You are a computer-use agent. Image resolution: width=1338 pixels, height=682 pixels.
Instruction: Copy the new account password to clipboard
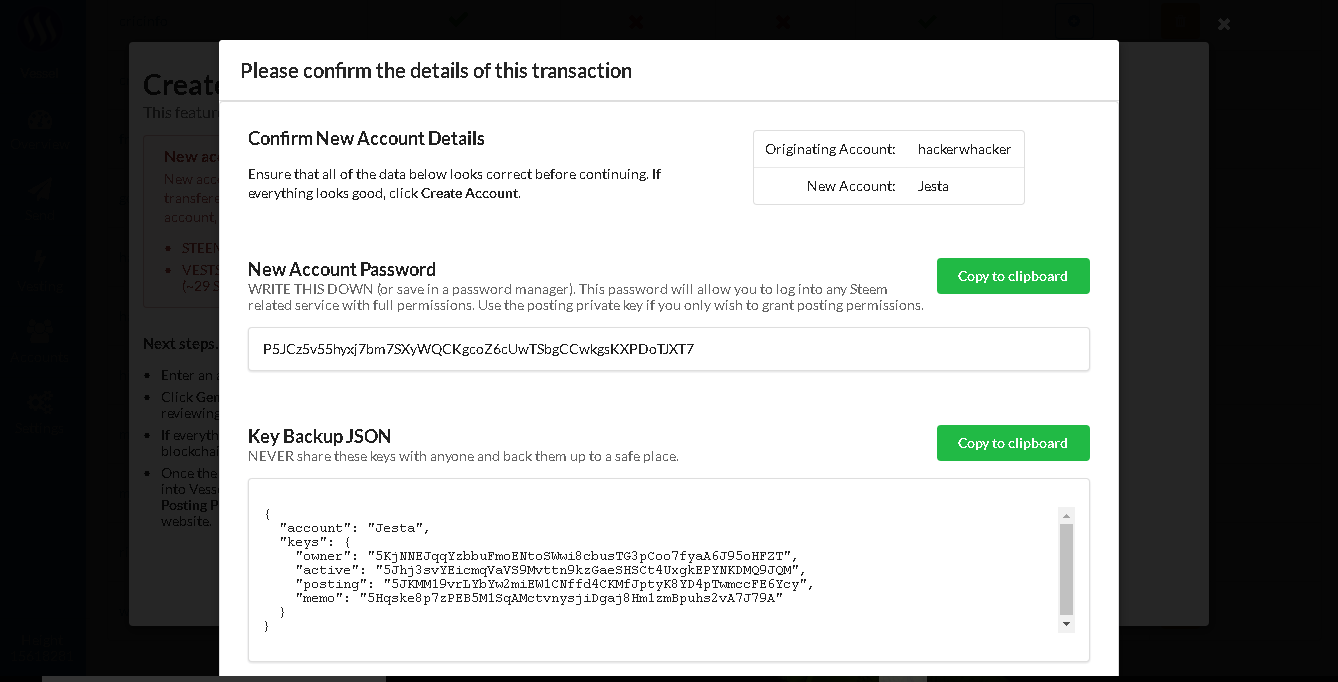pos(1013,276)
